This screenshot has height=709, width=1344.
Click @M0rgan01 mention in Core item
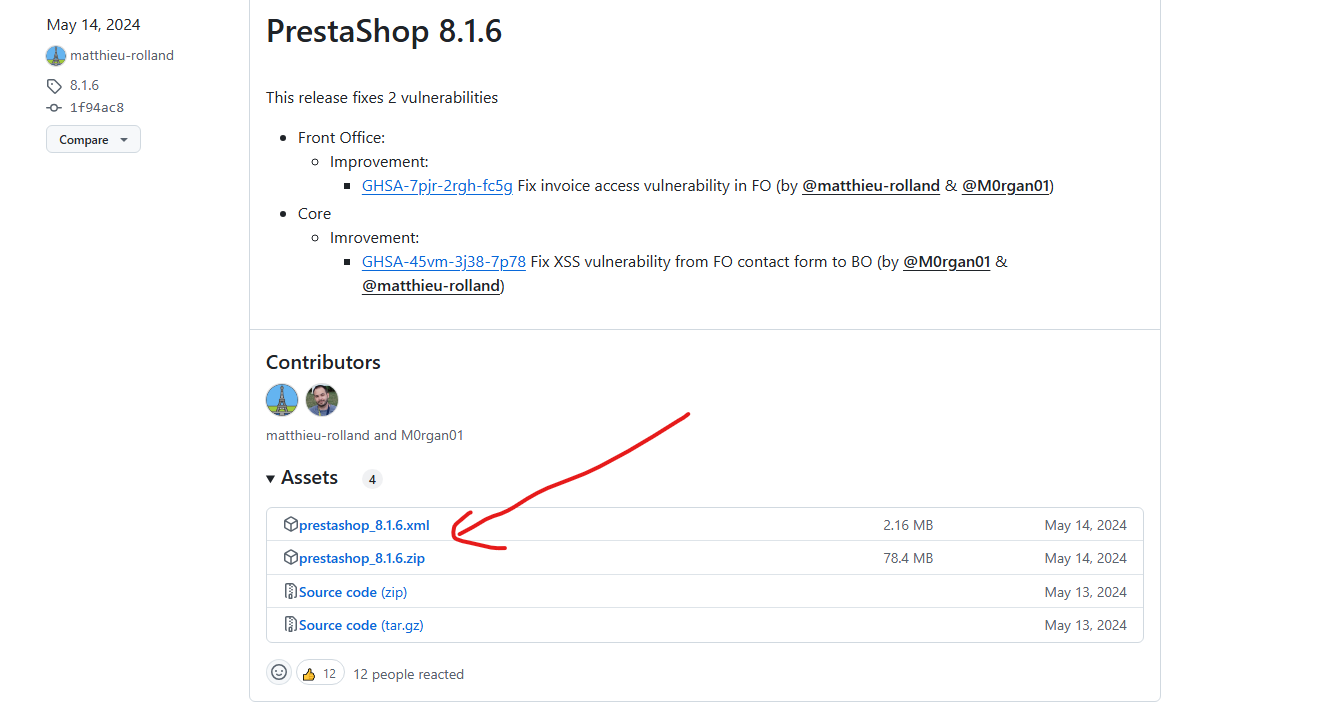[x=947, y=262]
